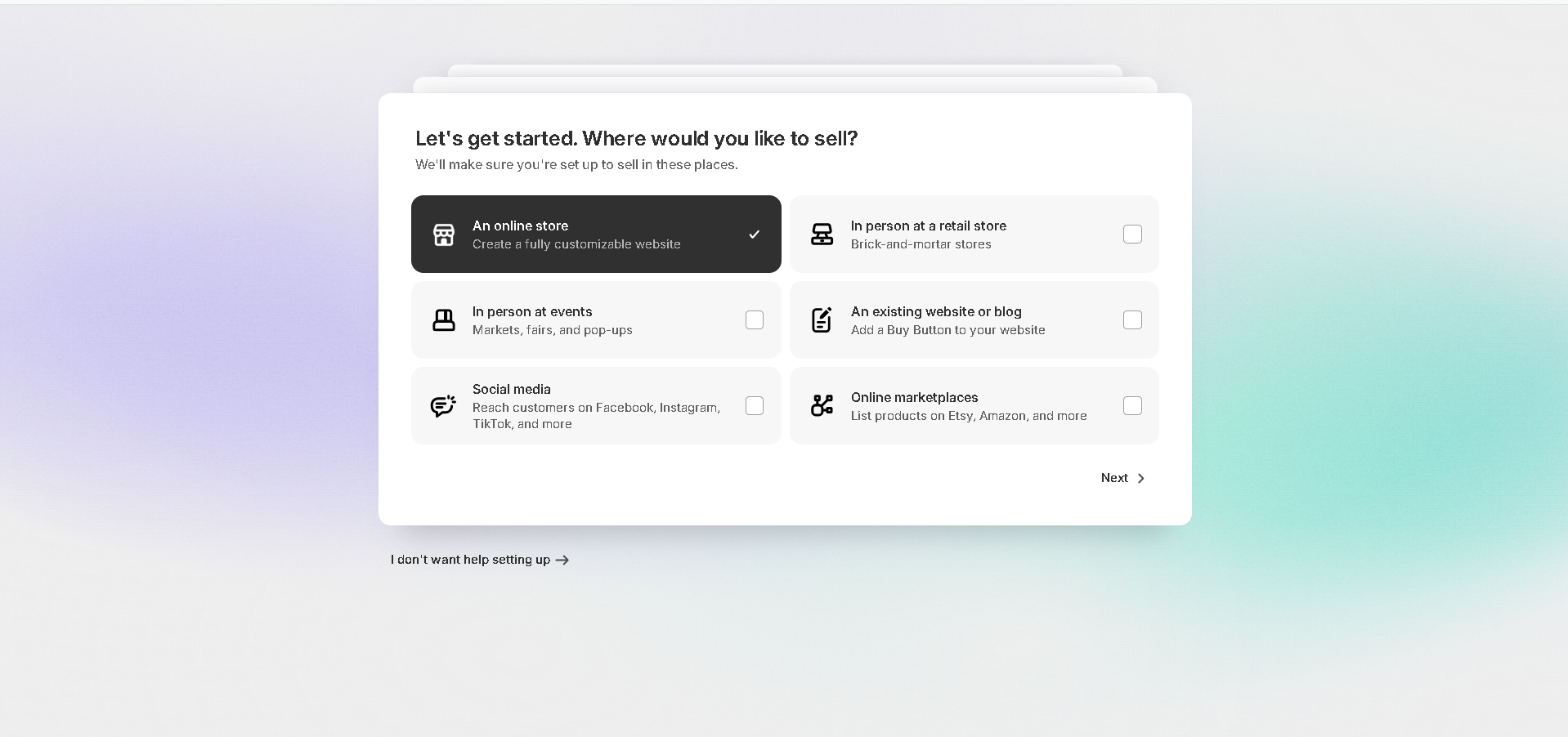The height and width of the screenshot is (737, 1568).
Task: Click the events booth icon
Action: pyautogui.click(x=443, y=320)
